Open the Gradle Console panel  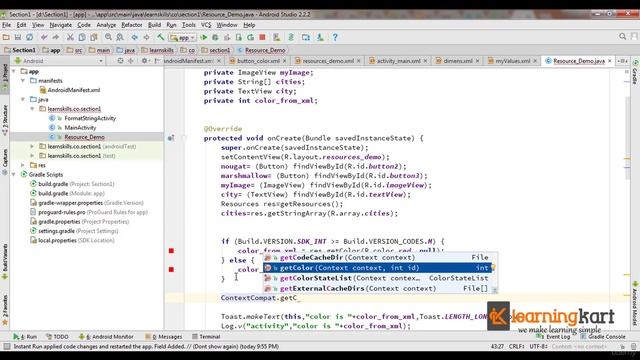tap(603, 337)
